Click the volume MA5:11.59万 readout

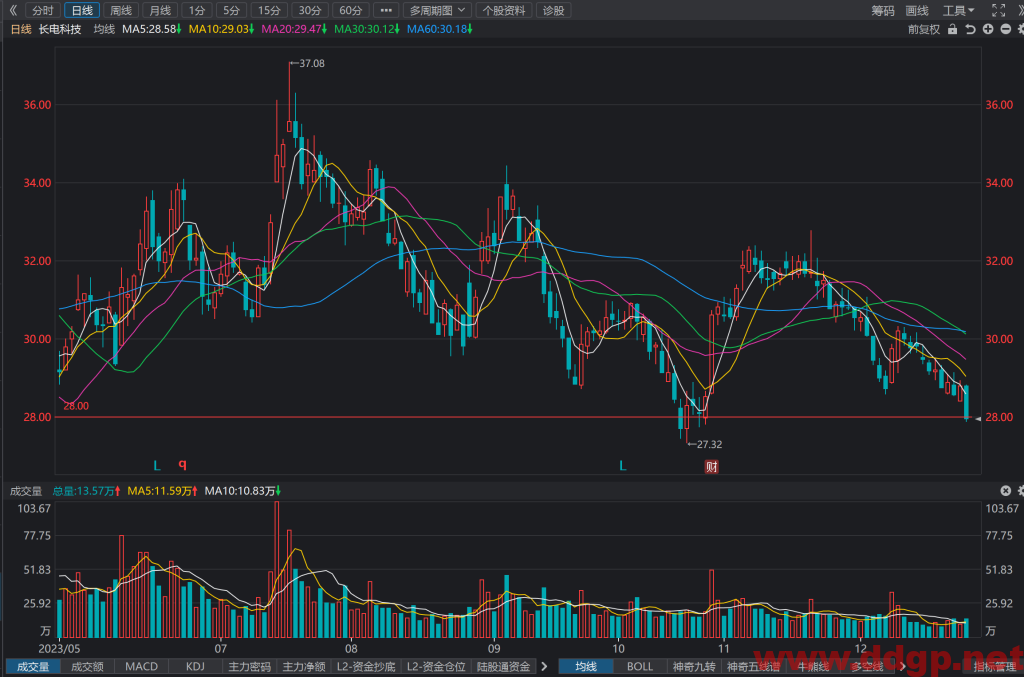click(x=163, y=491)
